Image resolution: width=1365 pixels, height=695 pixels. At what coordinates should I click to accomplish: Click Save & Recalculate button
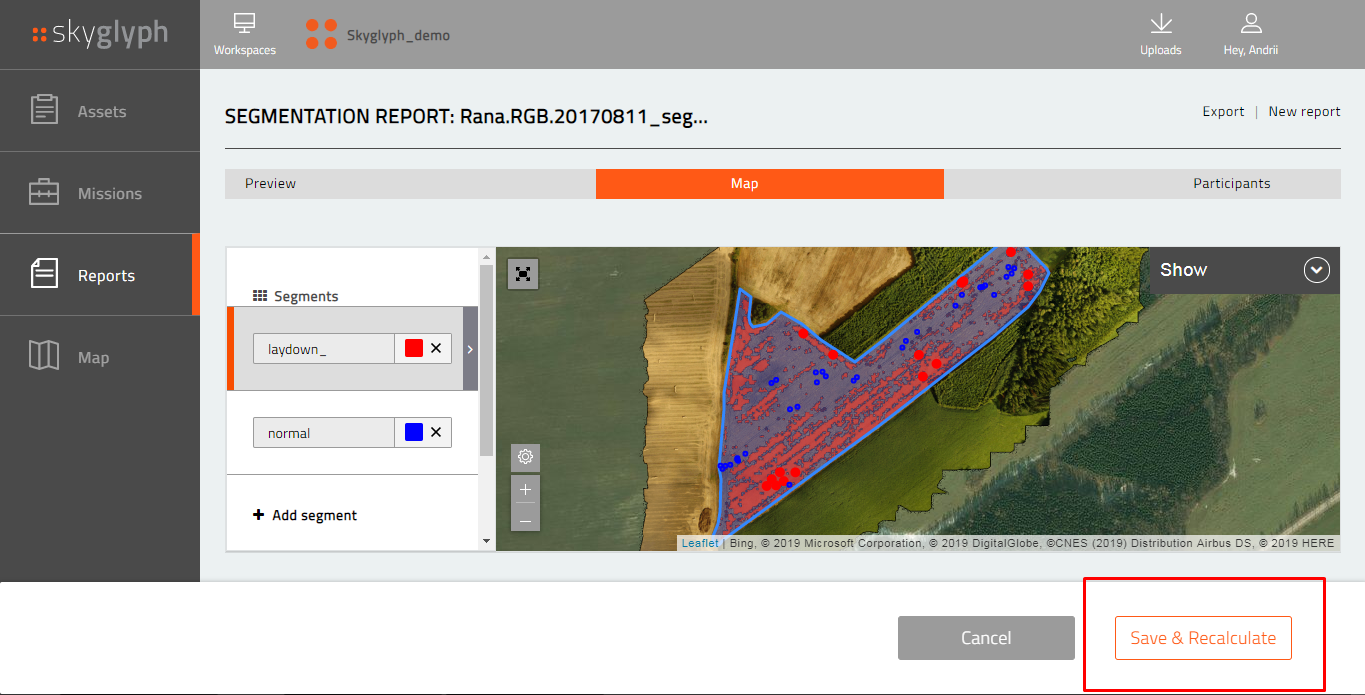pos(1203,638)
